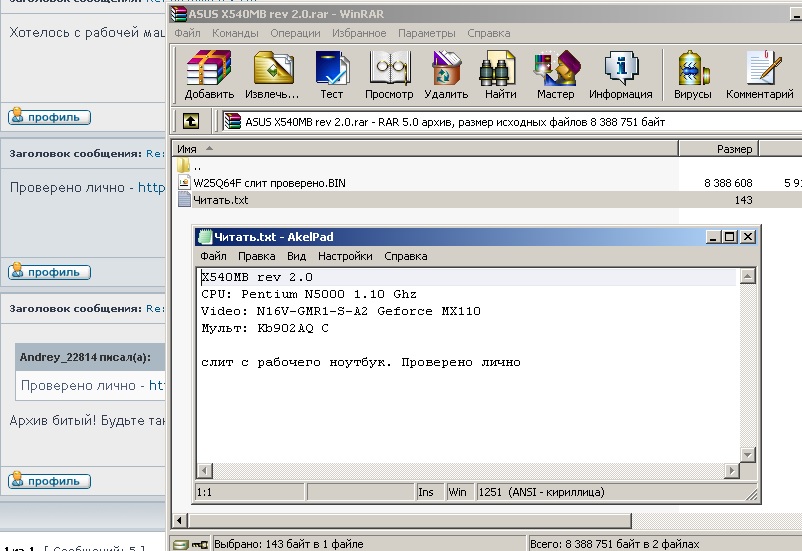Sort file list by Размер column
This screenshot has width=802, height=551.
tap(719, 149)
